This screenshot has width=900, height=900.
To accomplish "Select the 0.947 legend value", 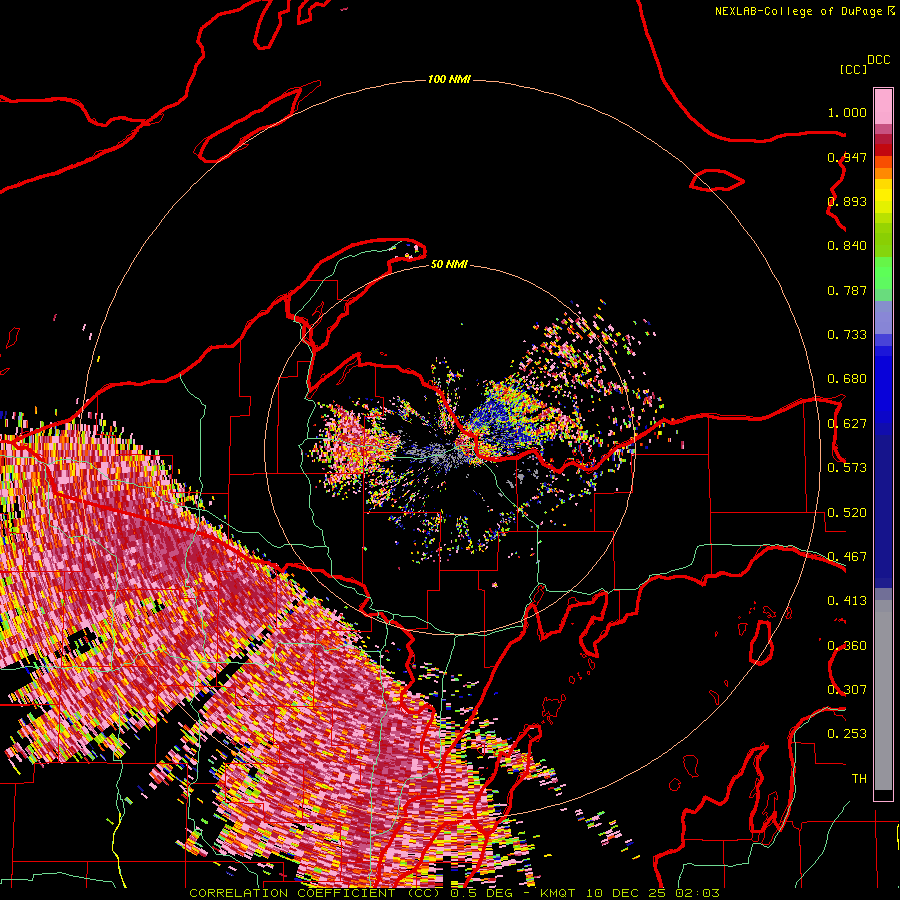I will click(x=847, y=157).
